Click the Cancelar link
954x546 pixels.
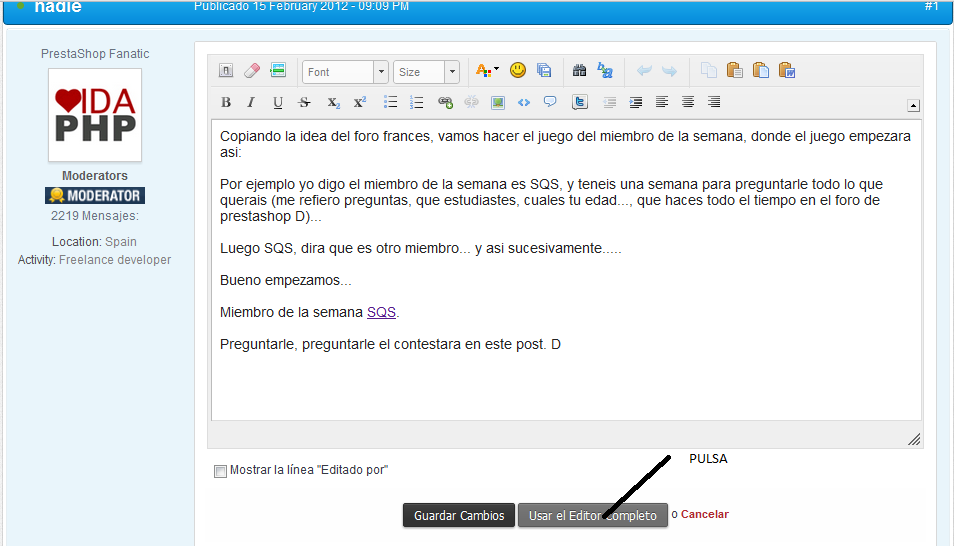tap(704, 514)
